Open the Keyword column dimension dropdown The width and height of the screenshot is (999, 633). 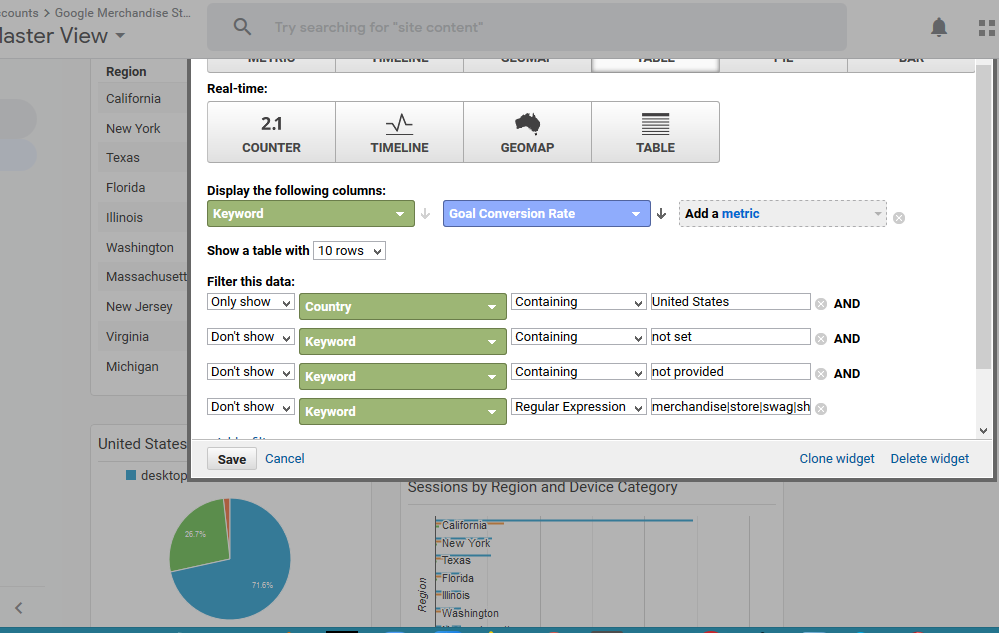pos(311,214)
